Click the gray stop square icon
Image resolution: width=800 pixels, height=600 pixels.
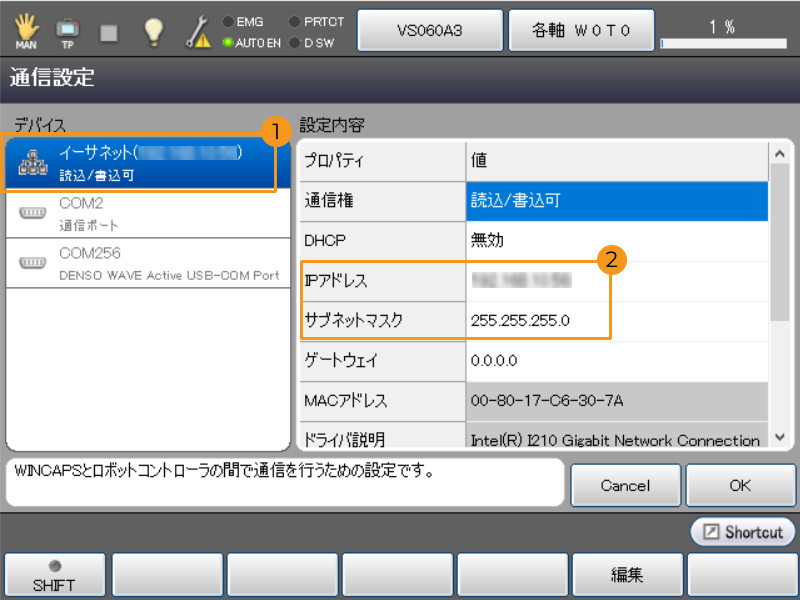(x=110, y=31)
